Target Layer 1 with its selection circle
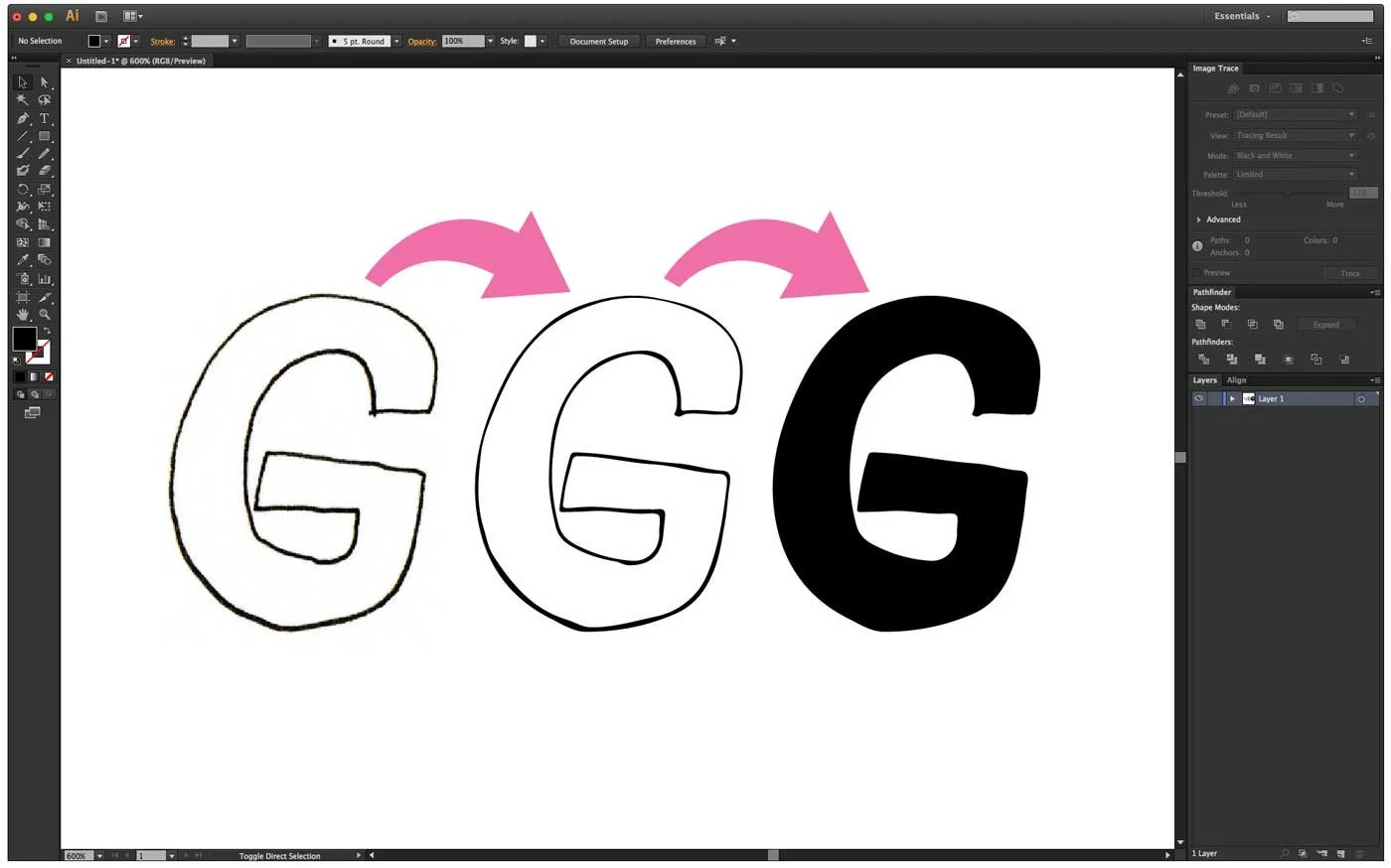The height and width of the screenshot is (868, 1391). pyautogui.click(x=1361, y=398)
